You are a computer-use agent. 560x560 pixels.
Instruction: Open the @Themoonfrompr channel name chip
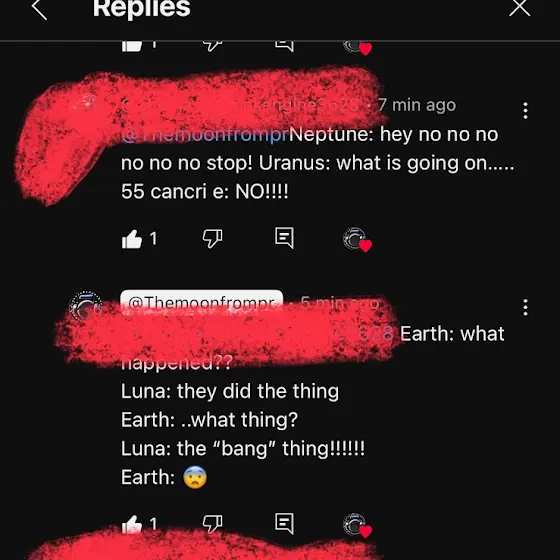pyautogui.click(x=202, y=302)
